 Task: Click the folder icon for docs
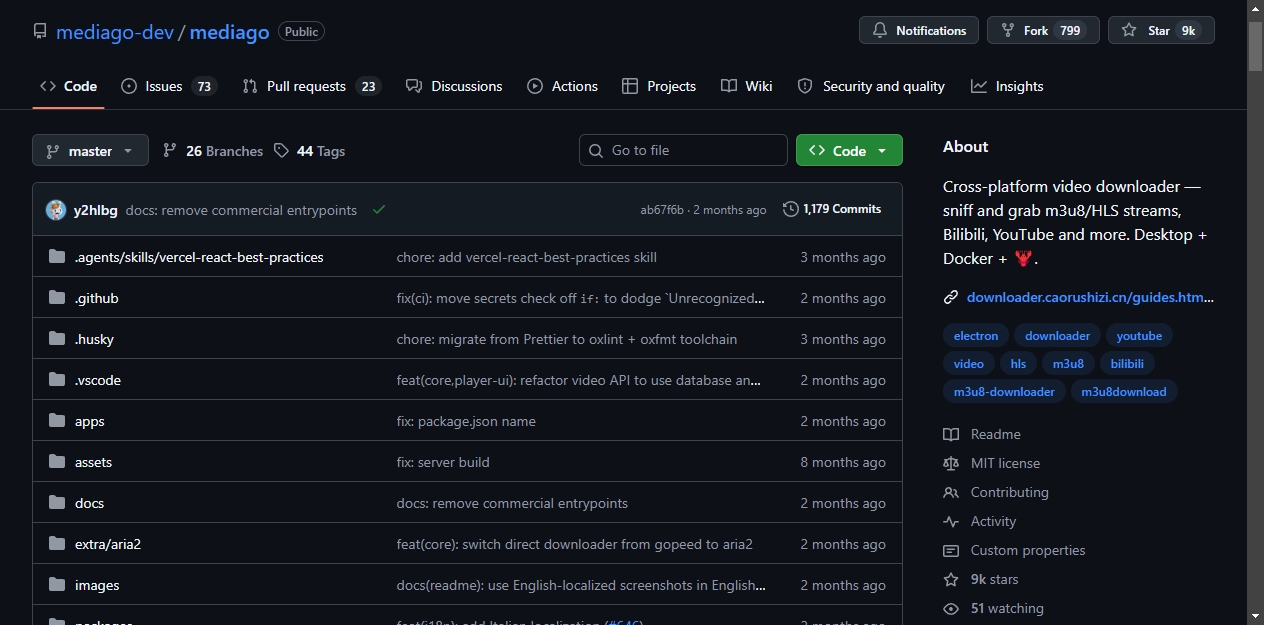[x=57, y=503]
